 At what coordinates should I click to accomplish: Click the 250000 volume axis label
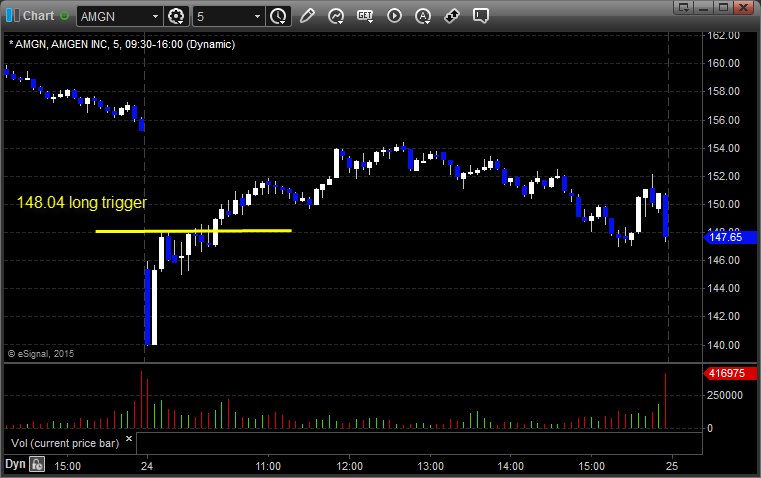coord(725,395)
